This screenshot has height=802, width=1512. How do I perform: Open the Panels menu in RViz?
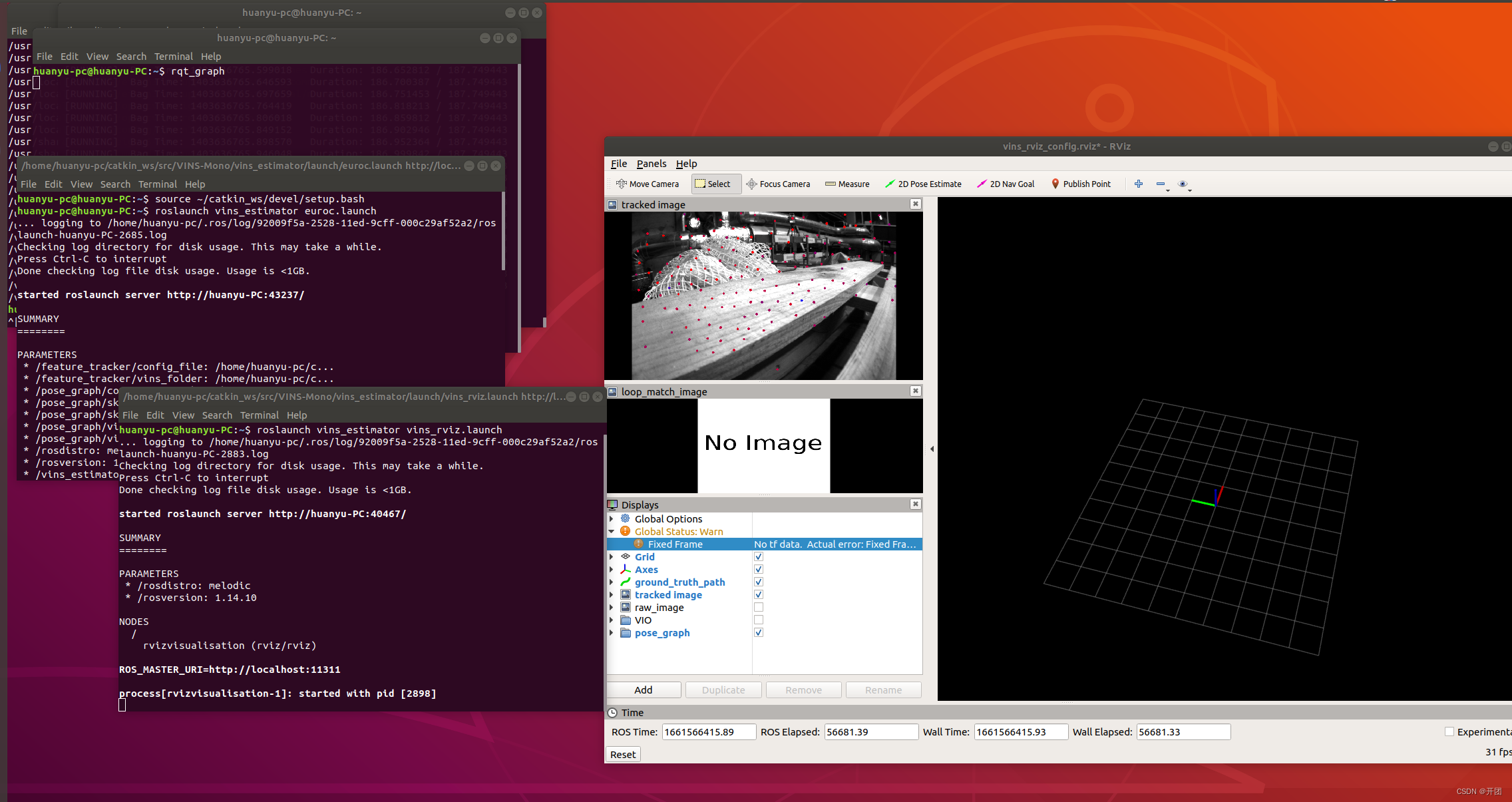651,164
